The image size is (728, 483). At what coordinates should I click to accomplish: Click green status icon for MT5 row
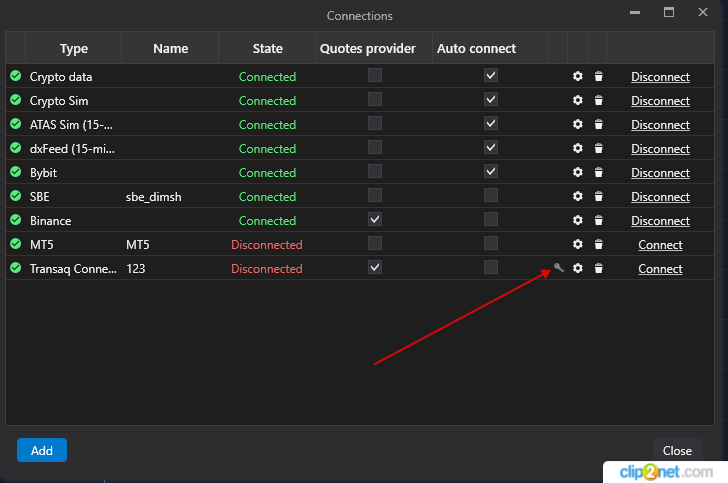point(16,244)
